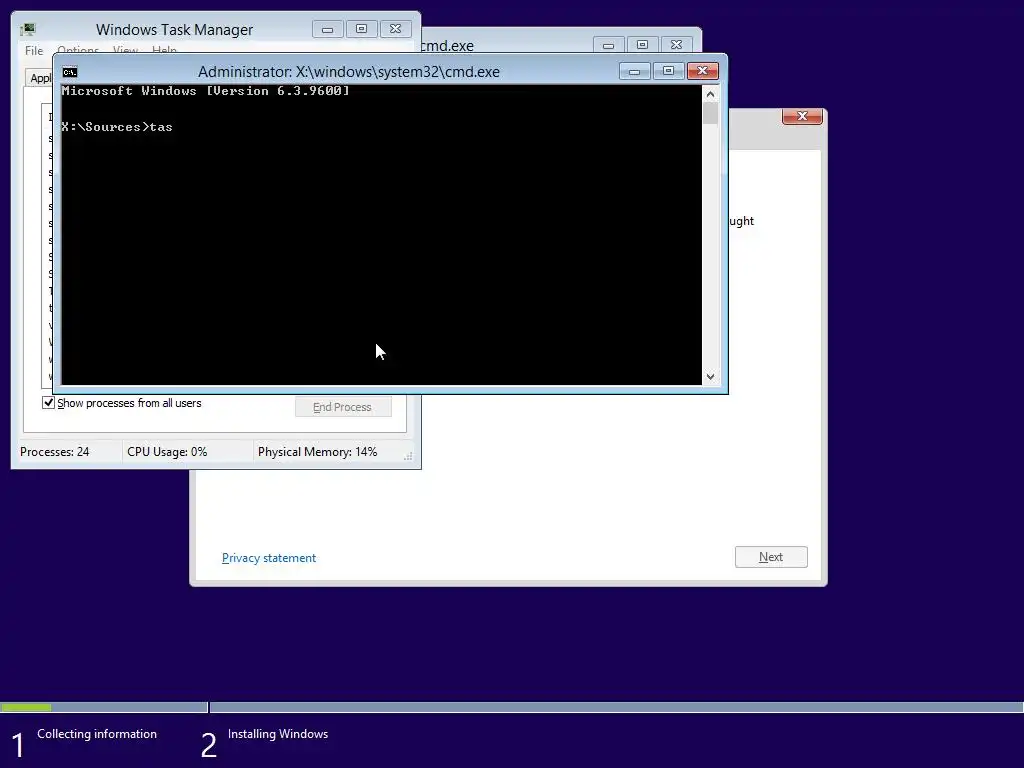Click the front cmd.exe window title text
The height and width of the screenshot is (768, 1024).
349,72
